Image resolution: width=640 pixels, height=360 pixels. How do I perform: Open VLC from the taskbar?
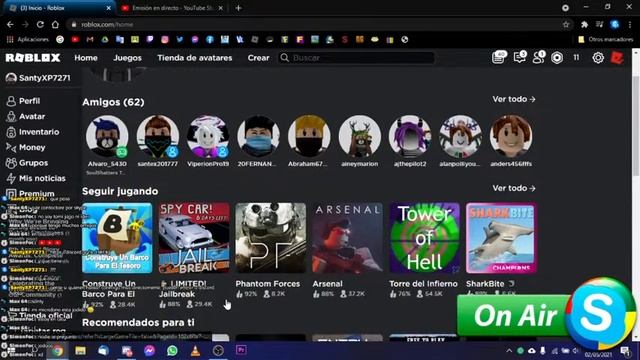(195, 351)
